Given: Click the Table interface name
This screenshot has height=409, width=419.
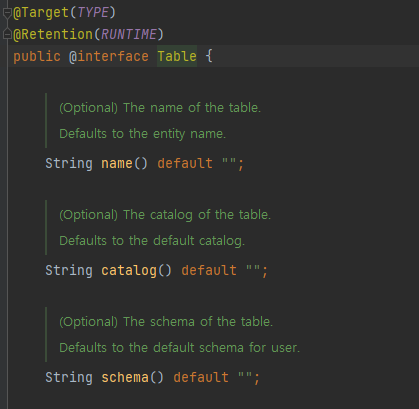Looking at the screenshot, I should [177, 56].
